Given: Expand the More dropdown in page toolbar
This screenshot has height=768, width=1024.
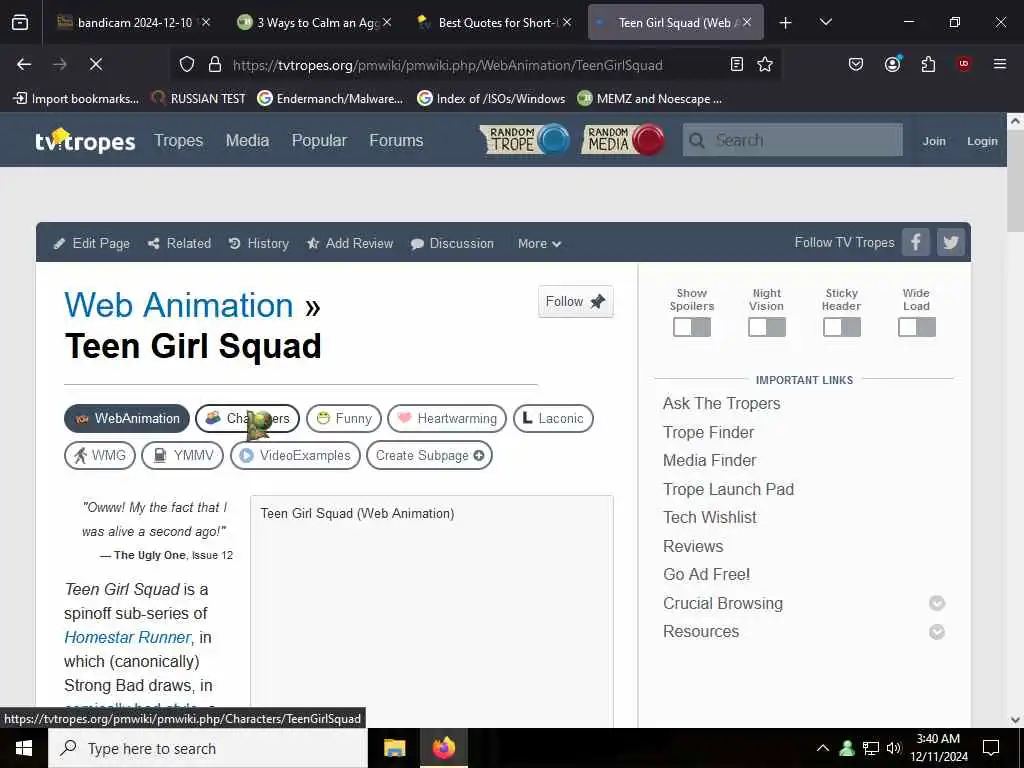Looking at the screenshot, I should pos(539,244).
